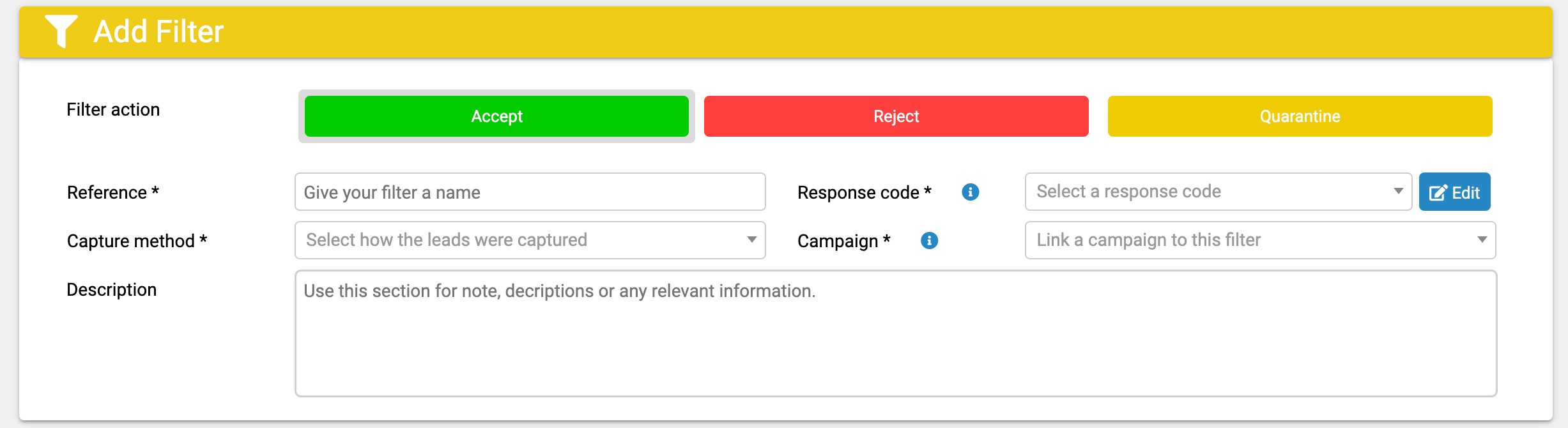
Task: Select the Accept filter action
Action: coord(496,116)
